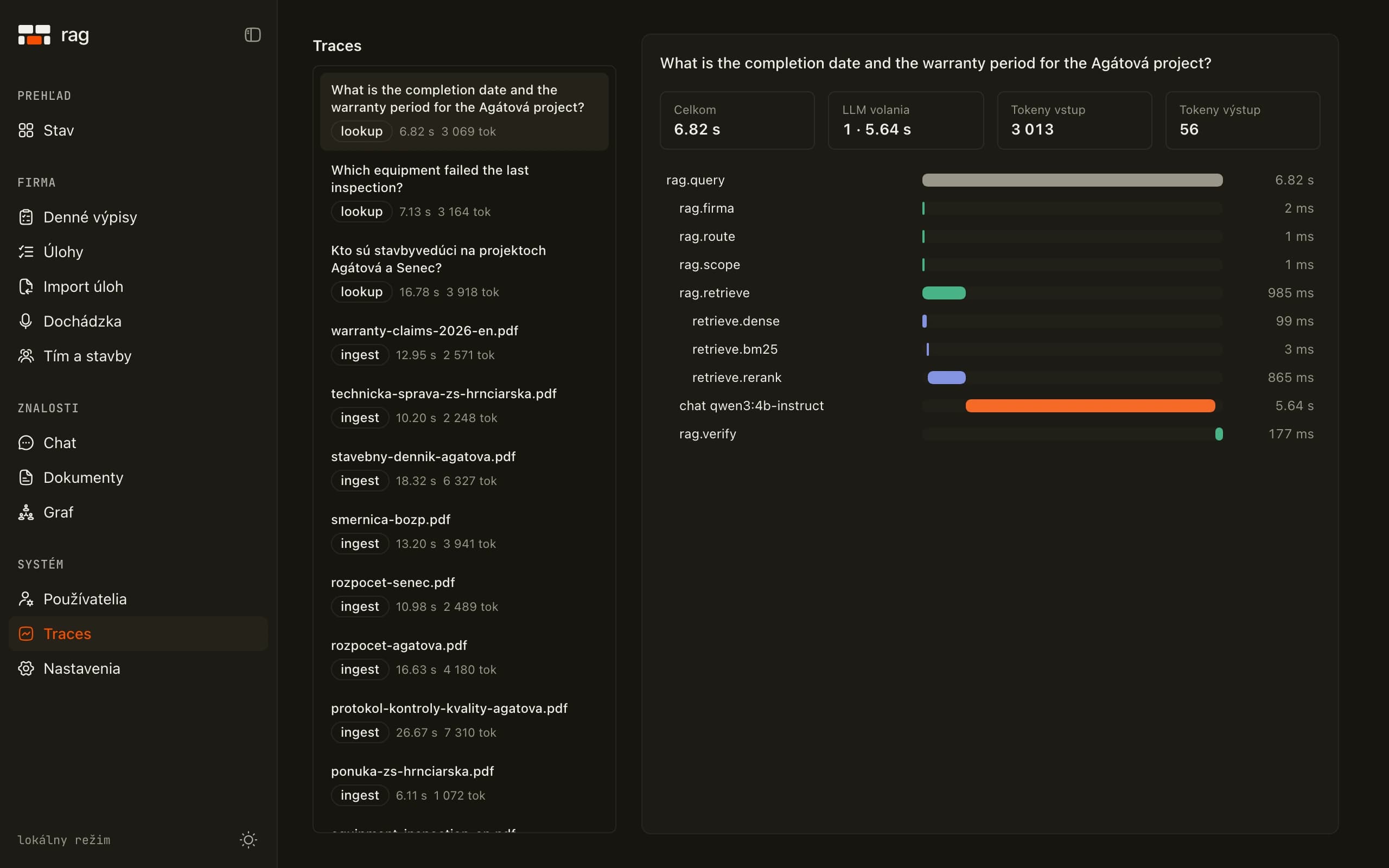Click the Denné výpisy clipboard icon
Viewport: 1389px width, 868px height.
26,217
